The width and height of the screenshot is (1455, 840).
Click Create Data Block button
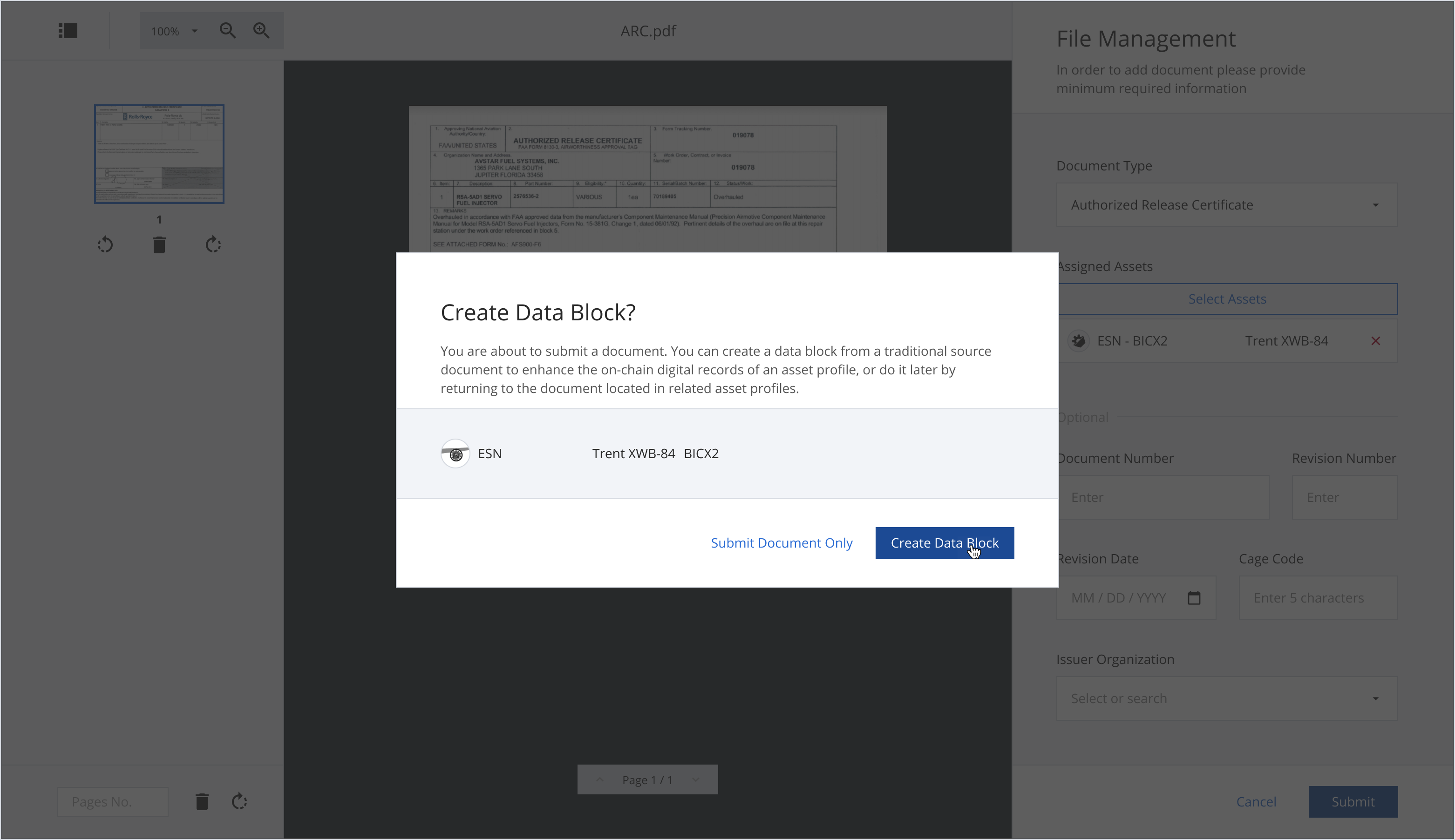945,542
